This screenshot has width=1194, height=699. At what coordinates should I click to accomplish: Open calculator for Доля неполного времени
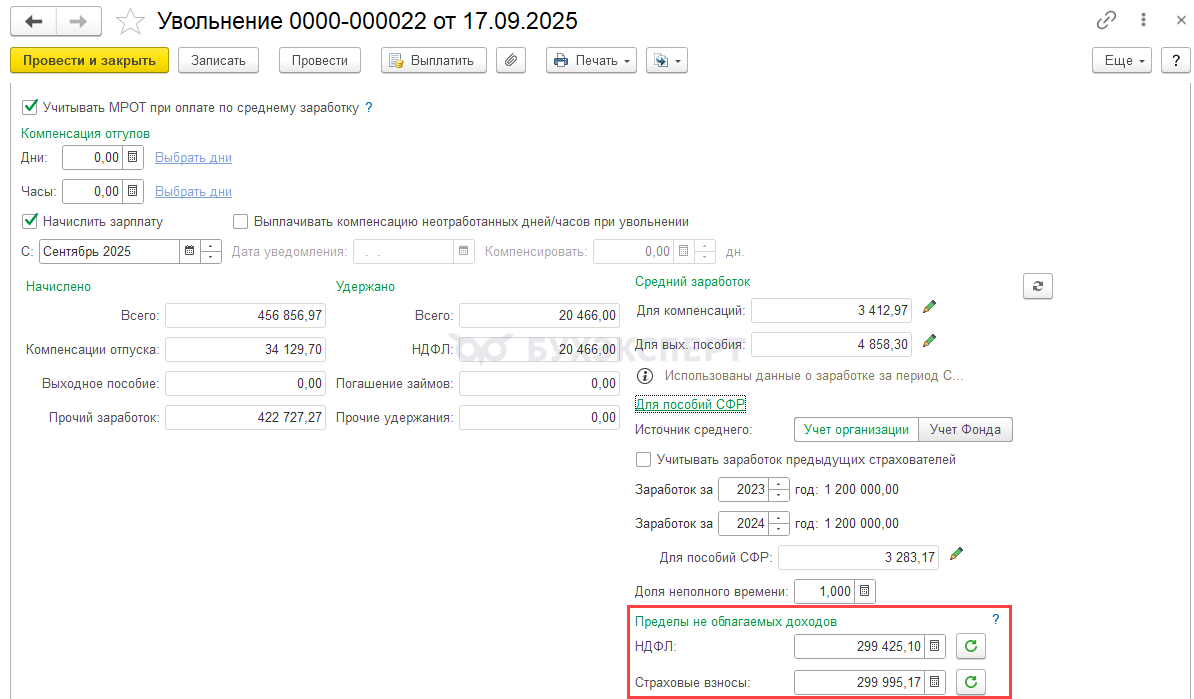(864, 591)
